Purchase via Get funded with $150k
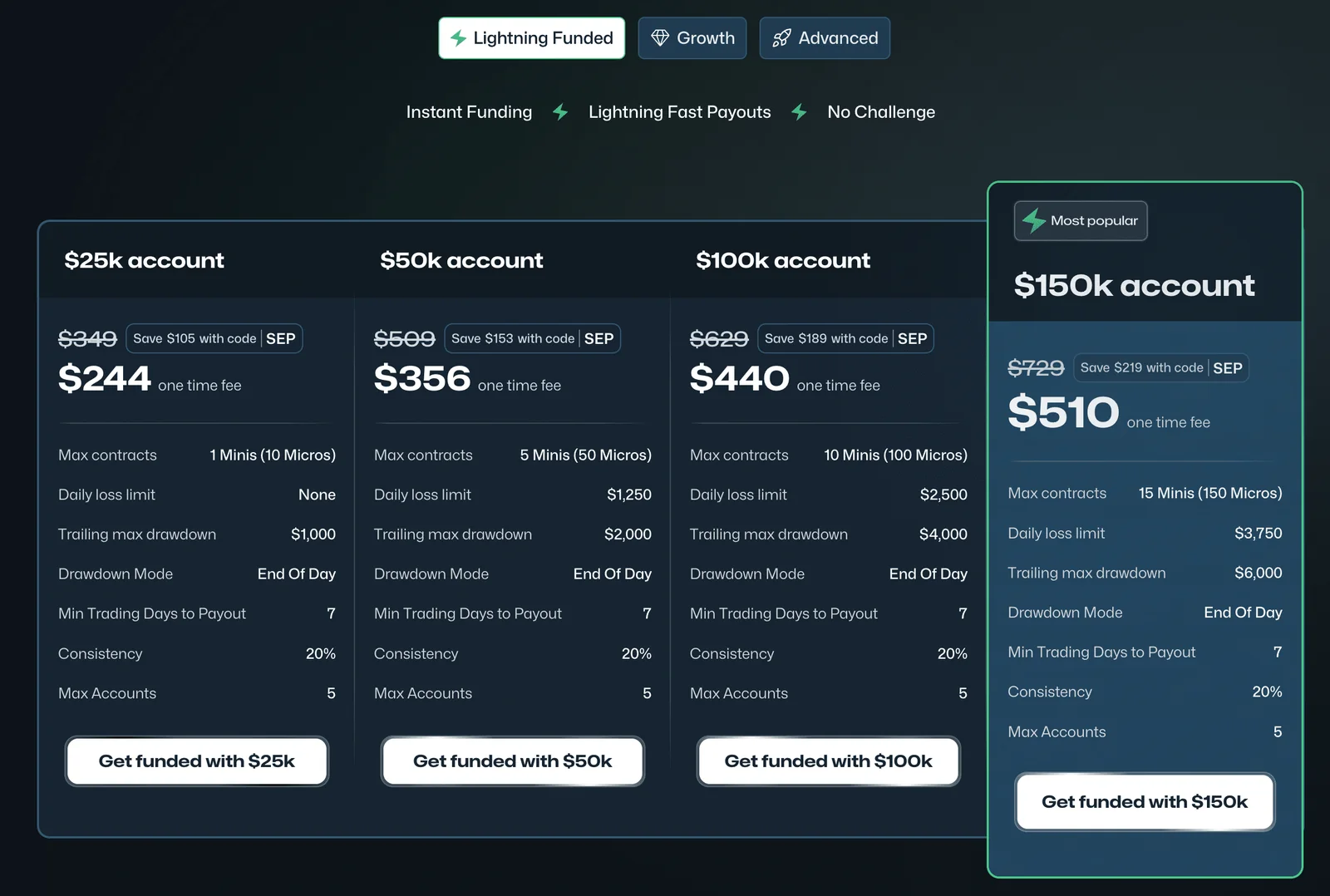 click(x=1145, y=802)
